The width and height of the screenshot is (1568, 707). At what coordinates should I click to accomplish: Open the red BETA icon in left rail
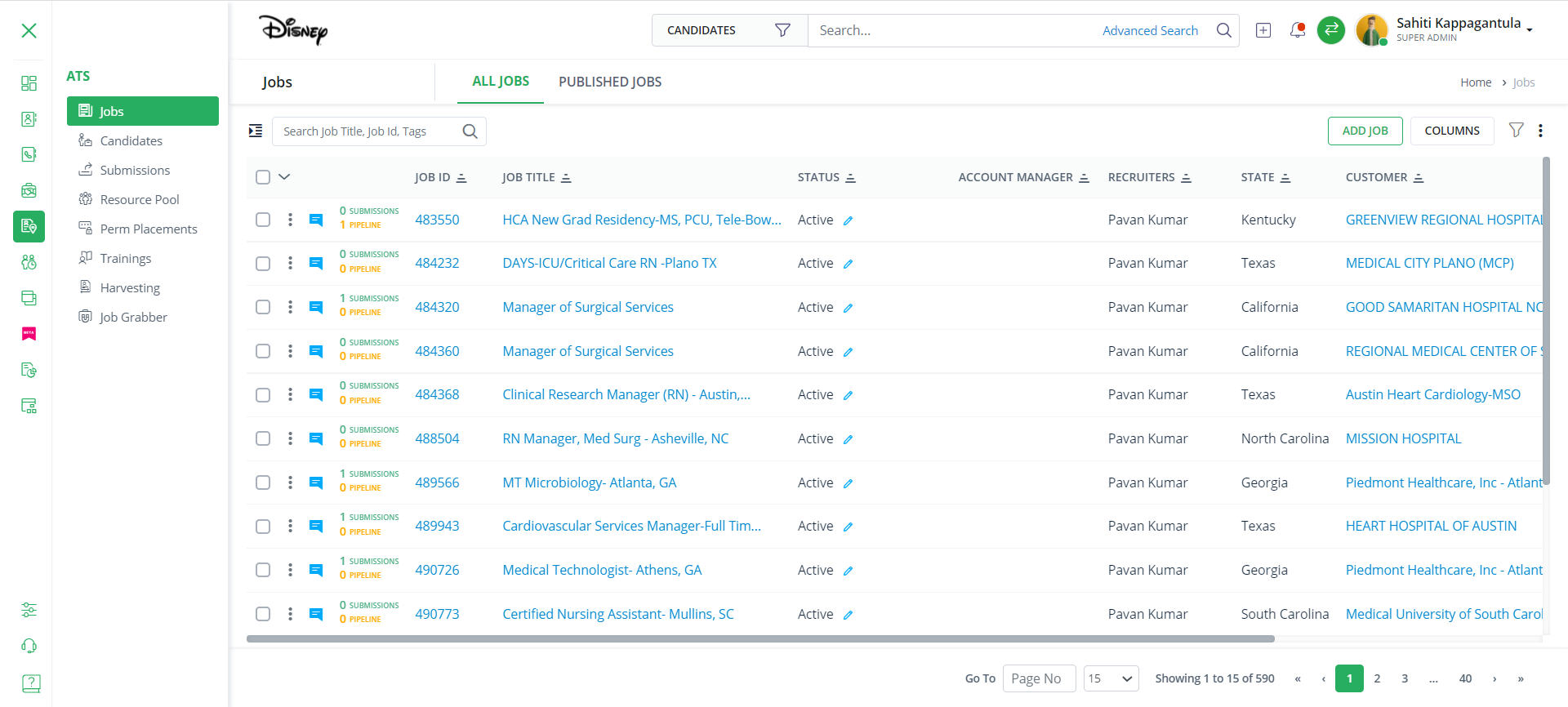pos(29,334)
